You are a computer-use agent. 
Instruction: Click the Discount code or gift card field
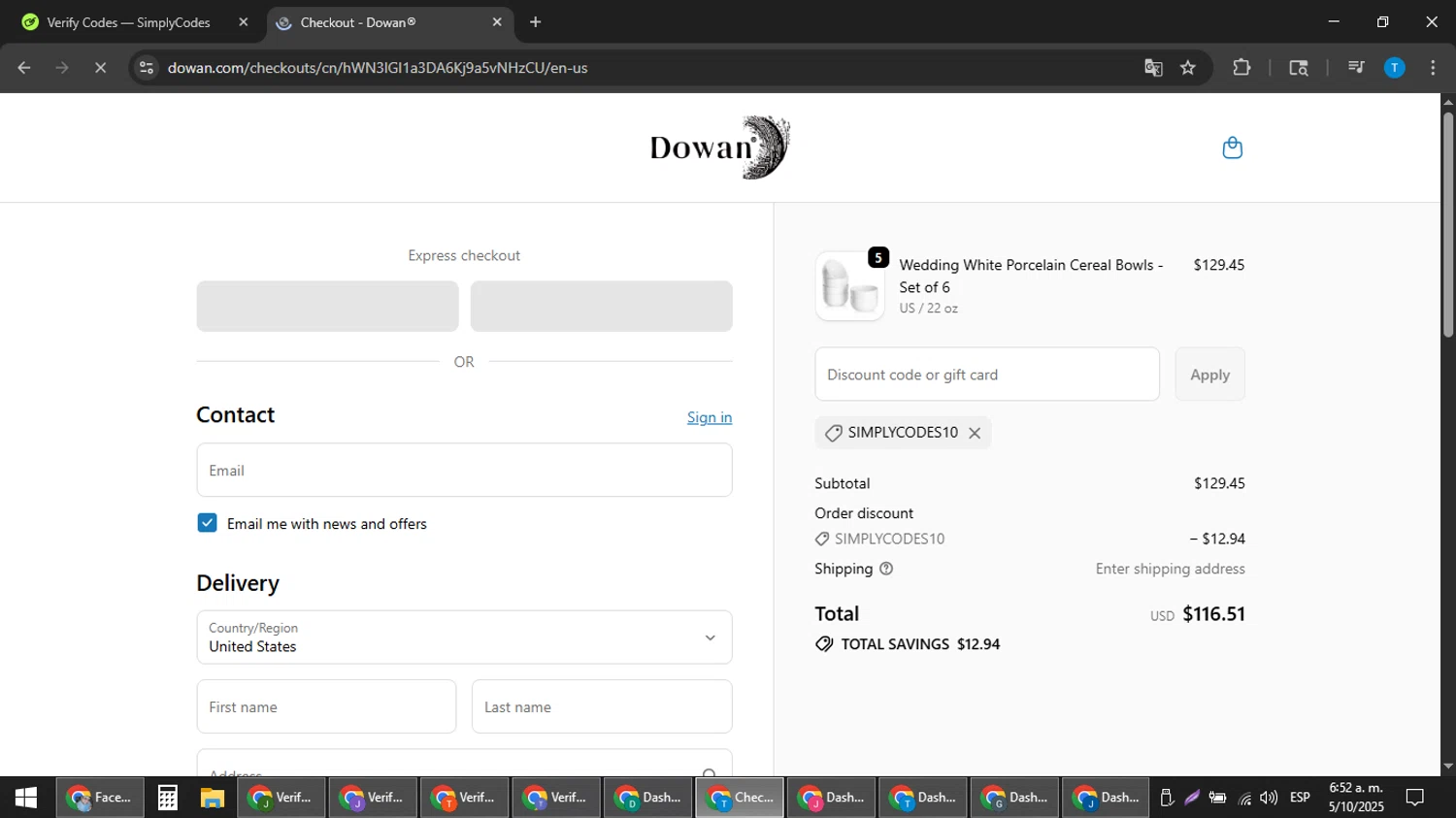click(987, 375)
